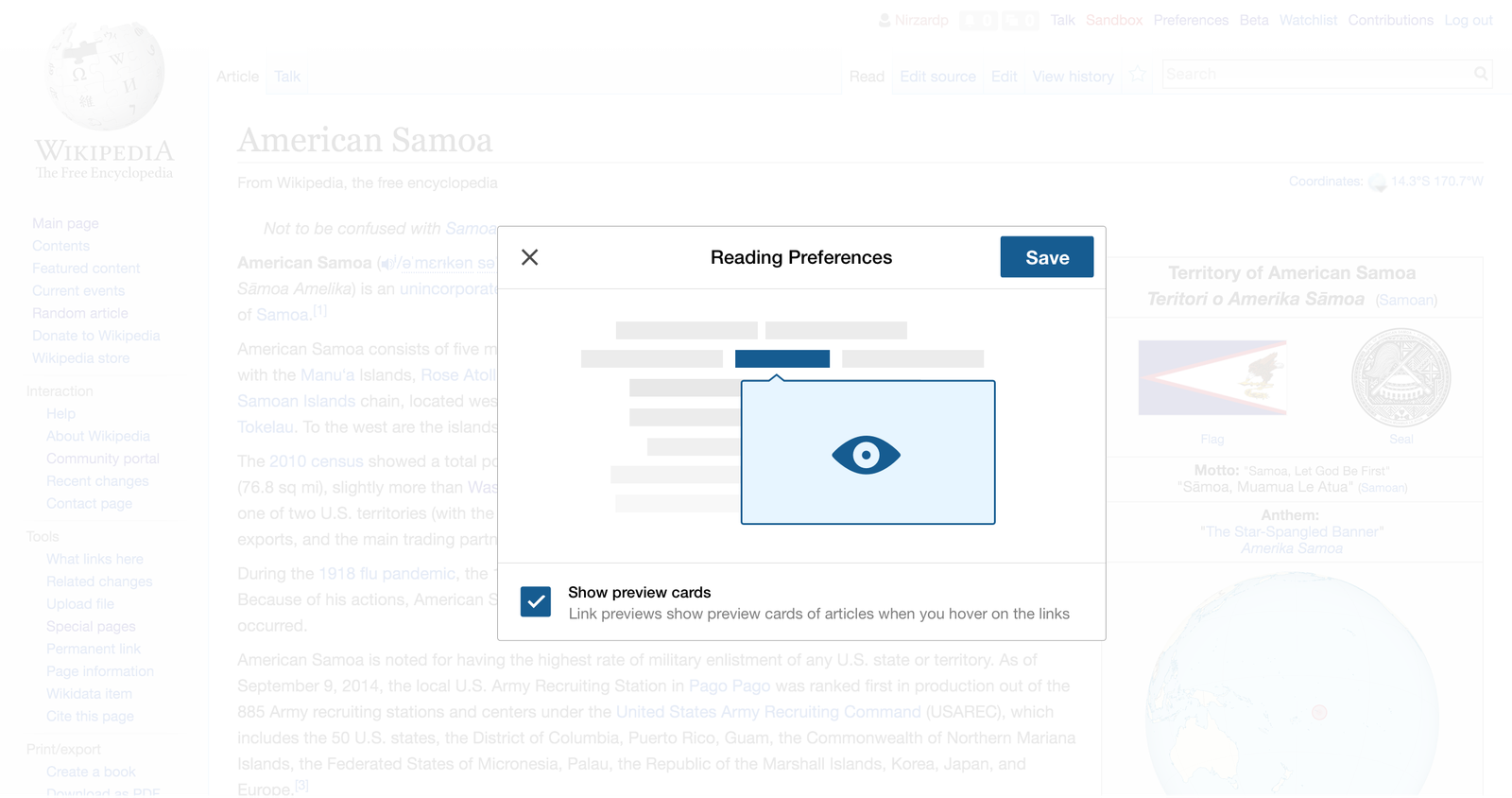Image resolution: width=1512 pixels, height=798 pixels.
Task: Open the American Samoa seal image
Action: coord(1401,378)
